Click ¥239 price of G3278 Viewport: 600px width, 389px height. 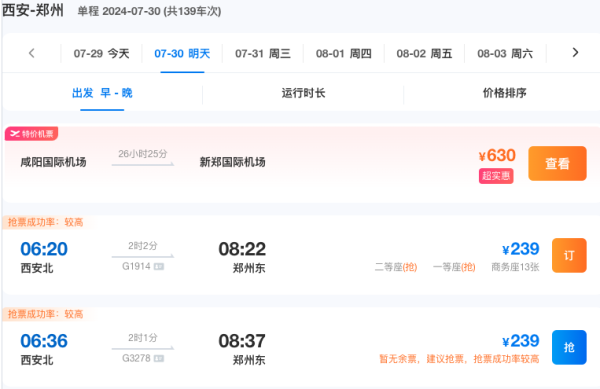[521, 341]
